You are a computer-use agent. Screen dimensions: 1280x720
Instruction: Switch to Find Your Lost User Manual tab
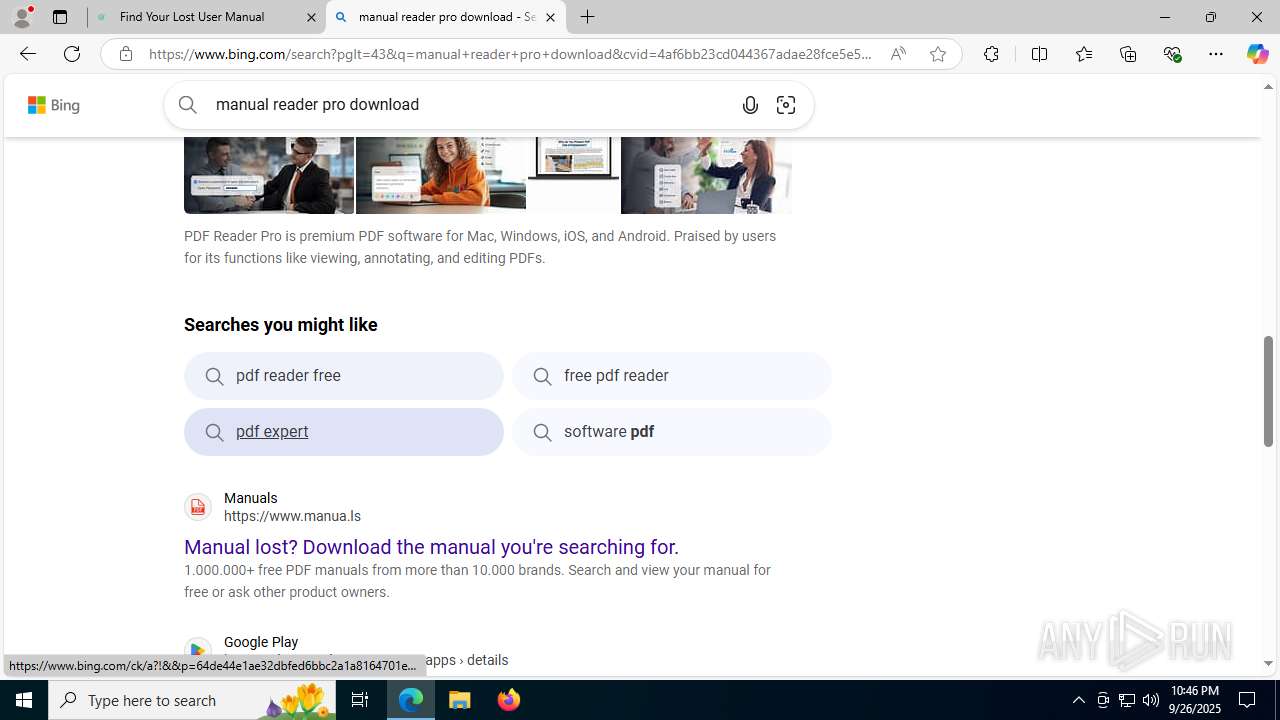(x=206, y=17)
